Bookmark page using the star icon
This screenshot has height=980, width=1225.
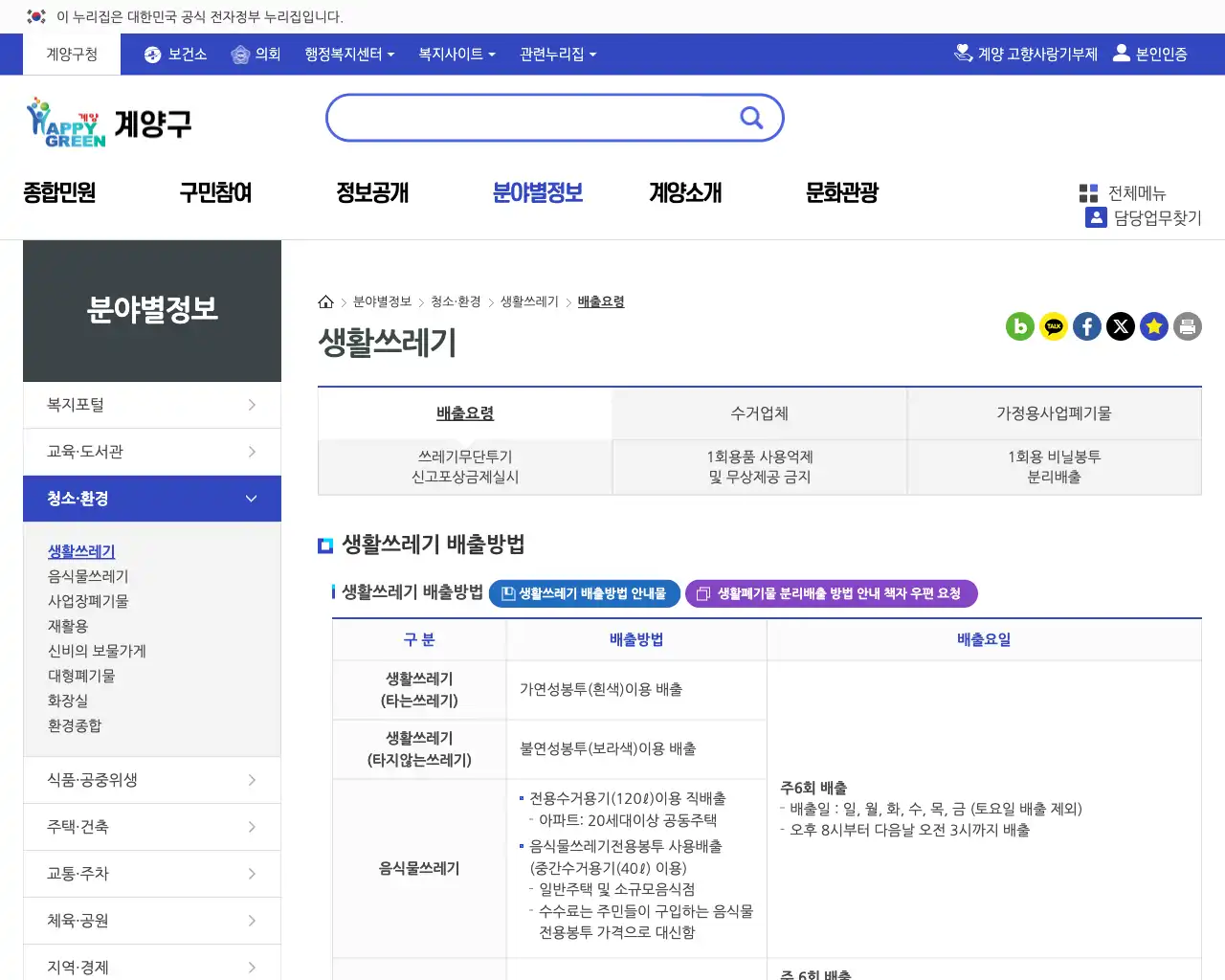pyautogui.click(x=1154, y=326)
